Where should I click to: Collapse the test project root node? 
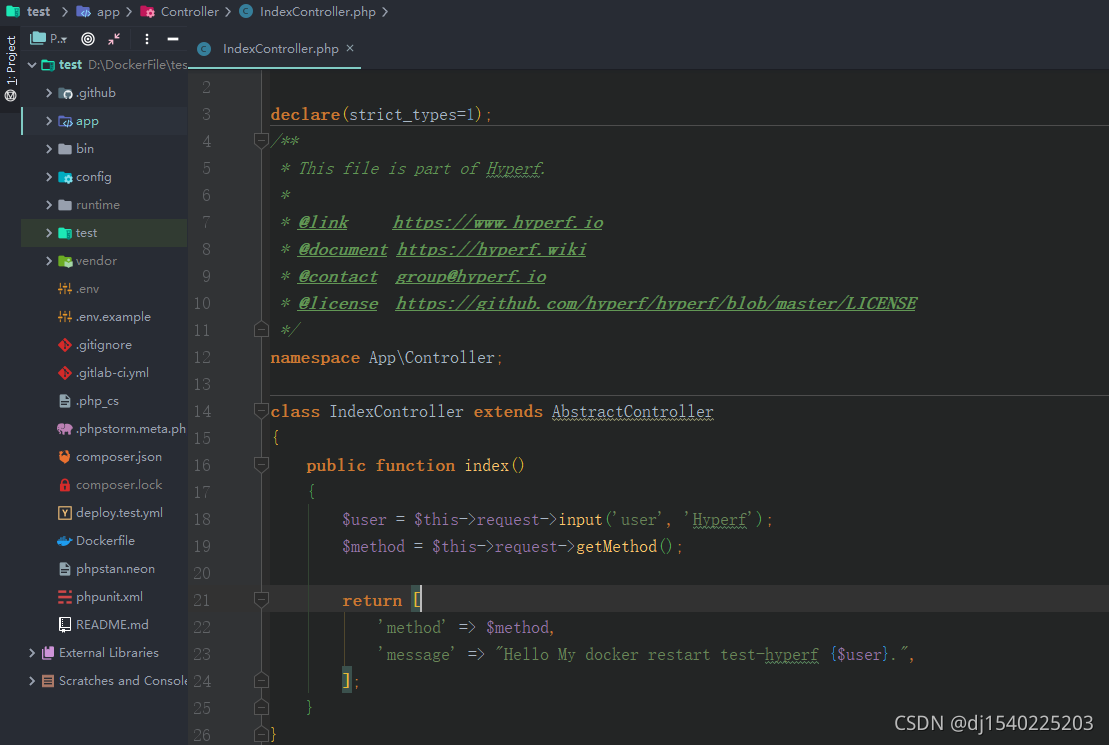click(x=32, y=64)
